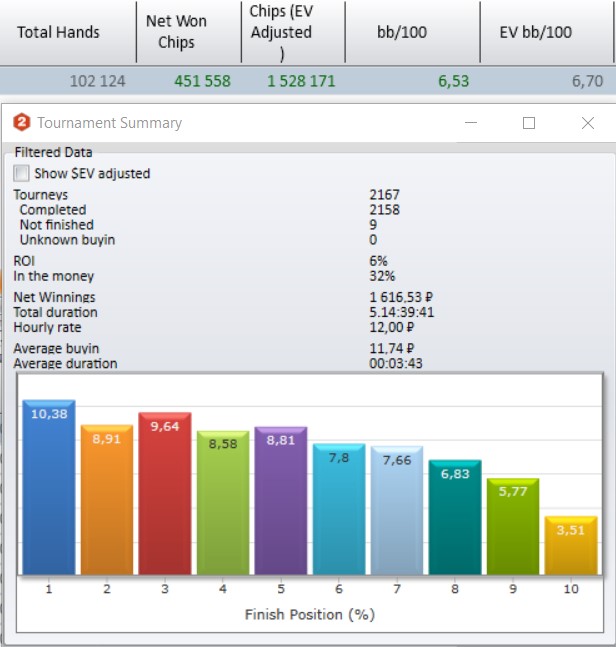
Task: Click the blue 10,38 first place bar
Action: pos(49,487)
